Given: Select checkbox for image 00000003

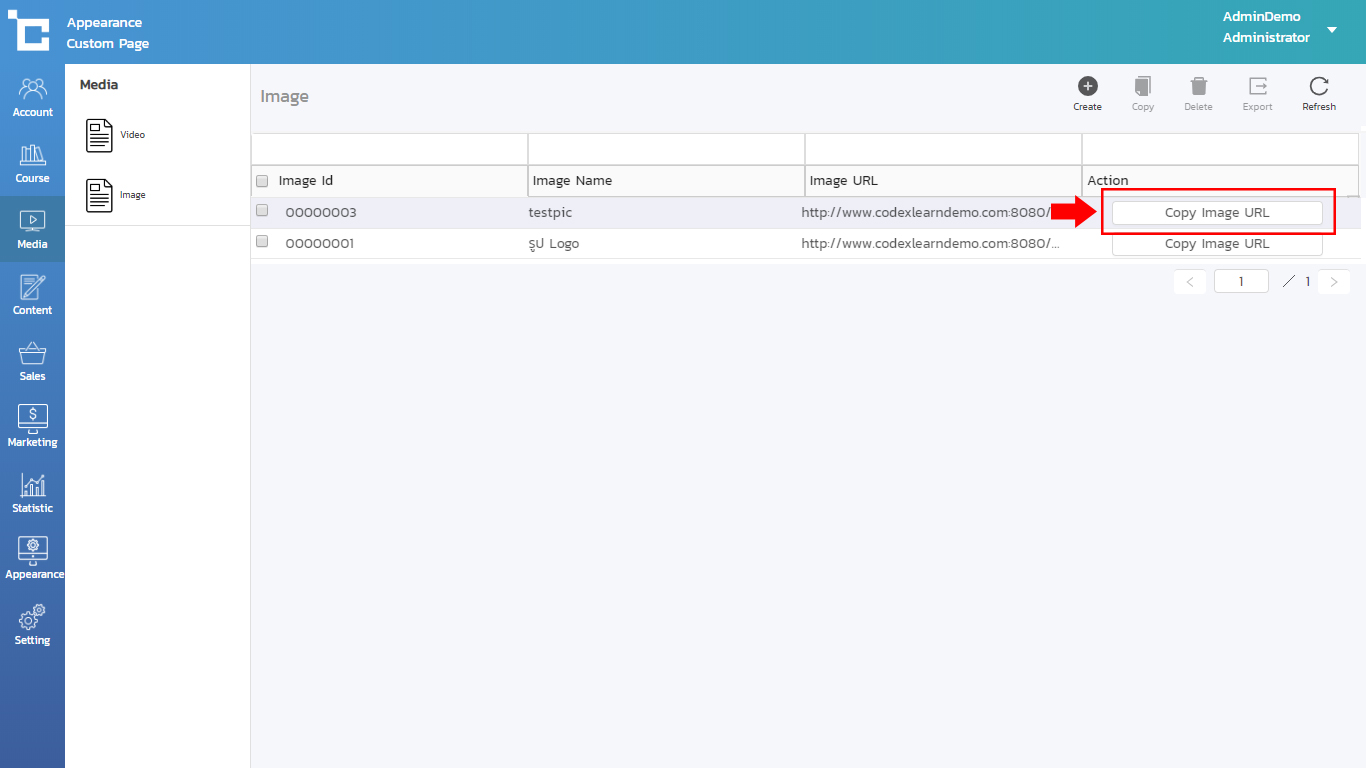Looking at the screenshot, I should coord(262,211).
